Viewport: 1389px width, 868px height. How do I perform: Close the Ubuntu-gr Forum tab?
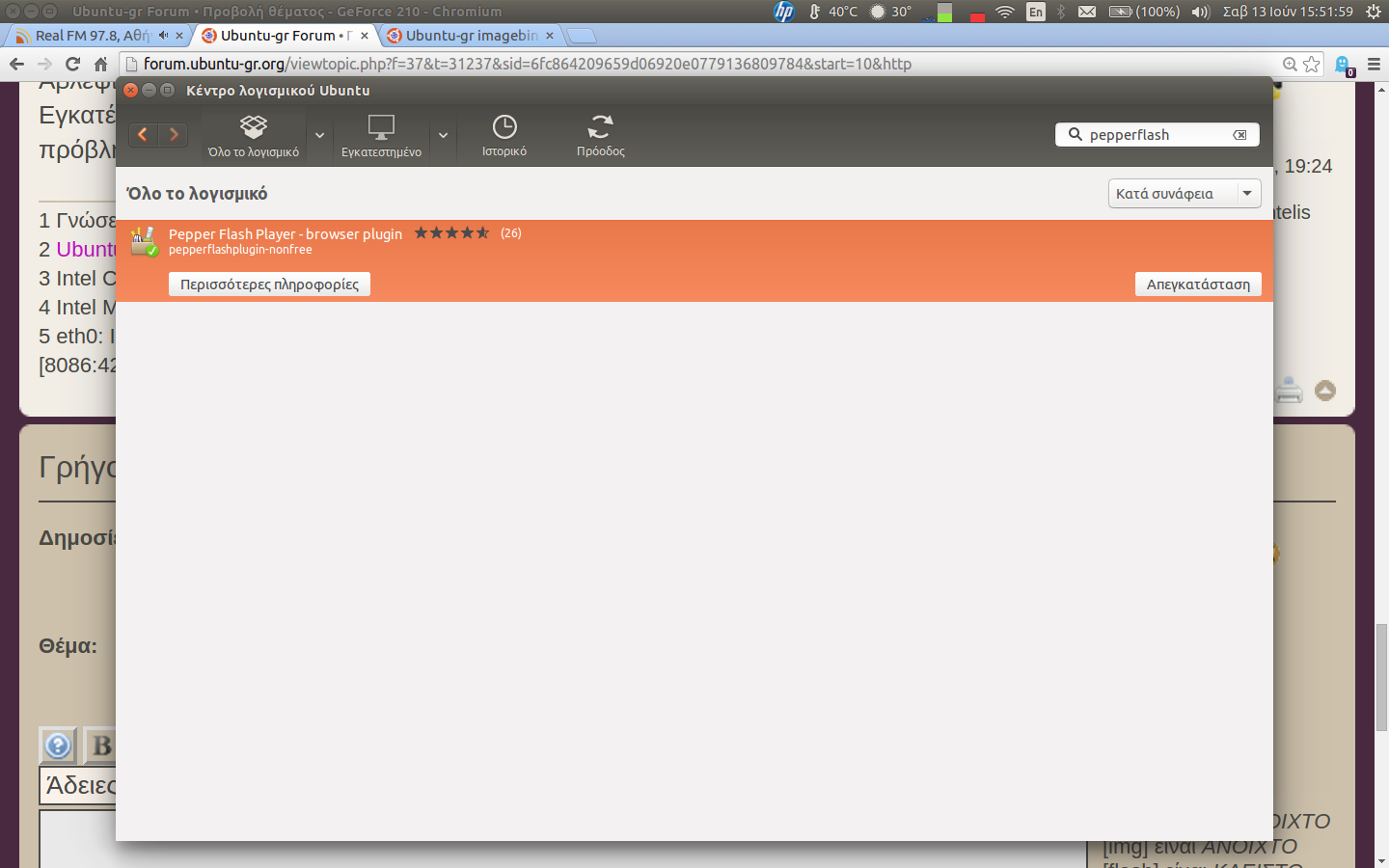point(365,36)
